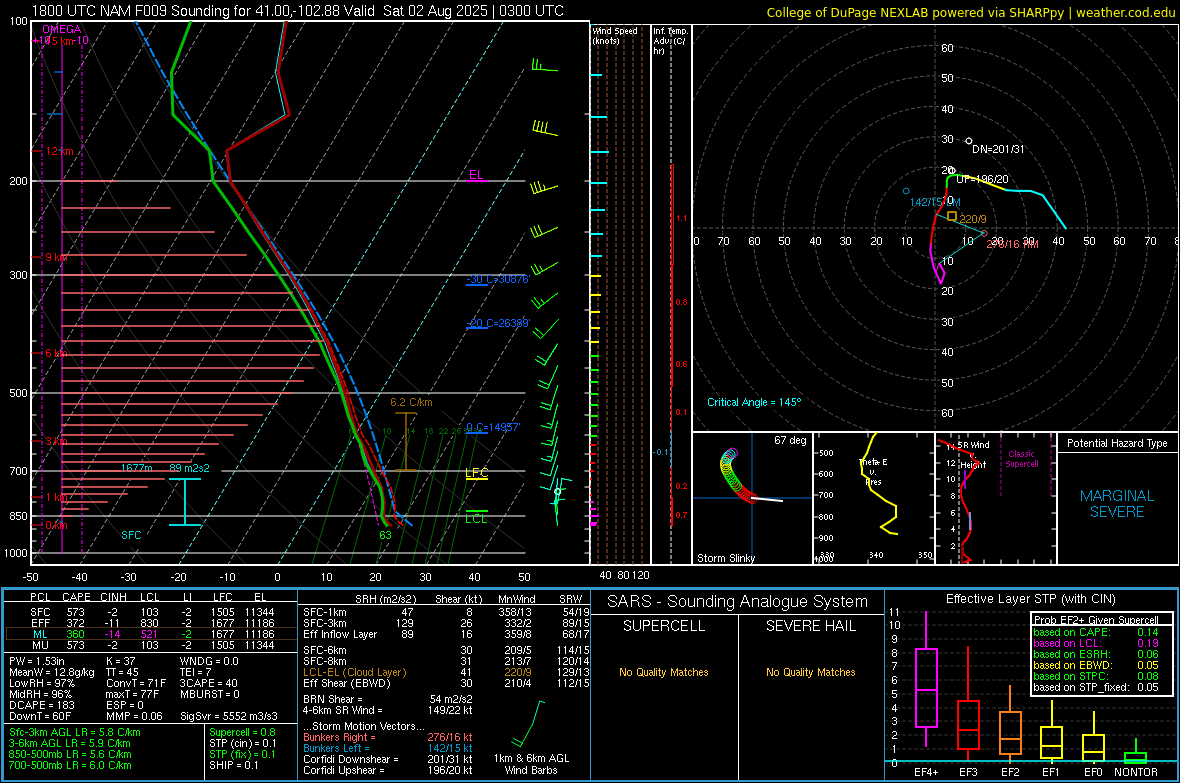
Task: Click the cyan '1677m' inflow layer label
Action: (137, 468)
